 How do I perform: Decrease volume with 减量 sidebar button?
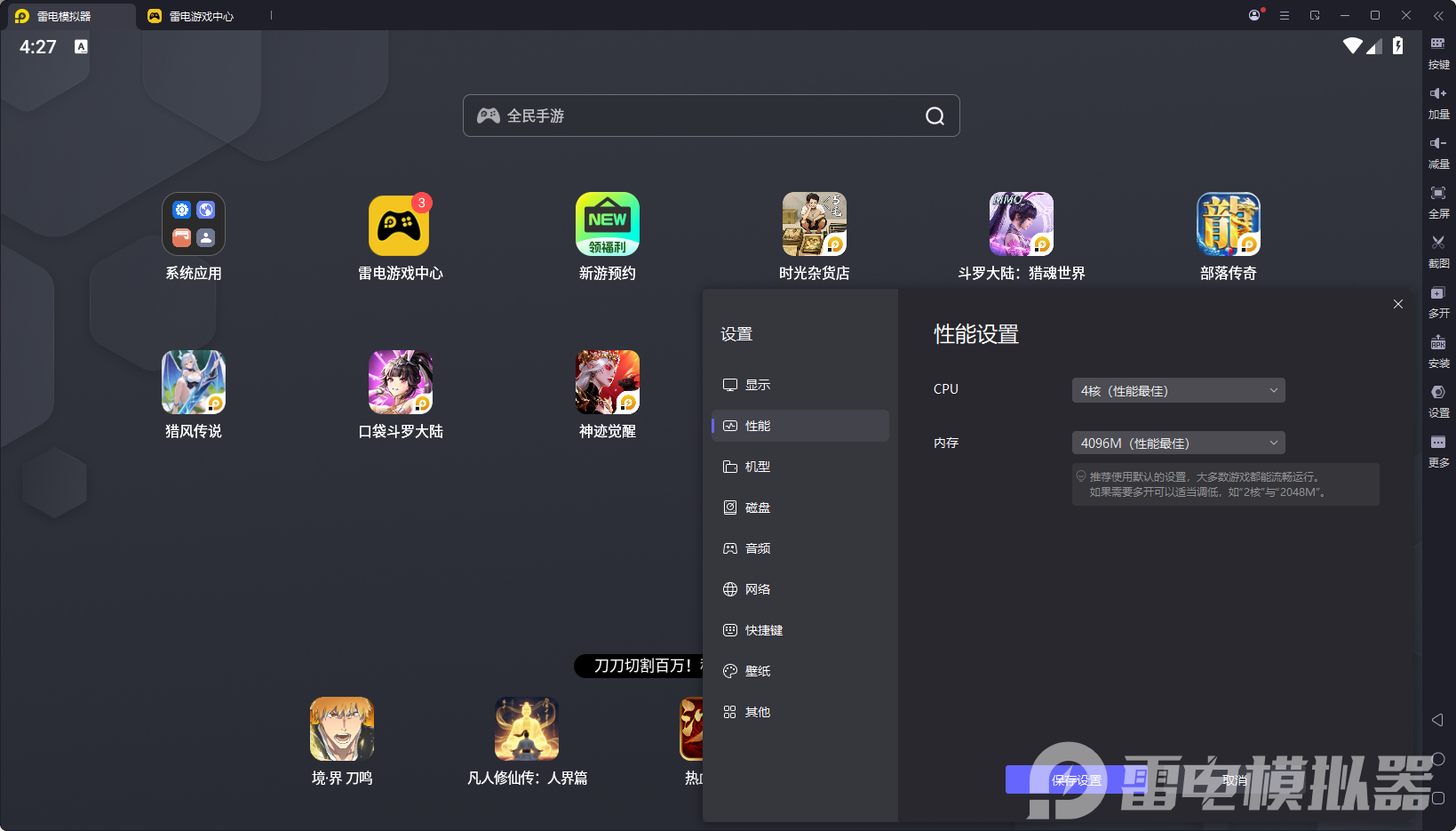click(1438, 153)
